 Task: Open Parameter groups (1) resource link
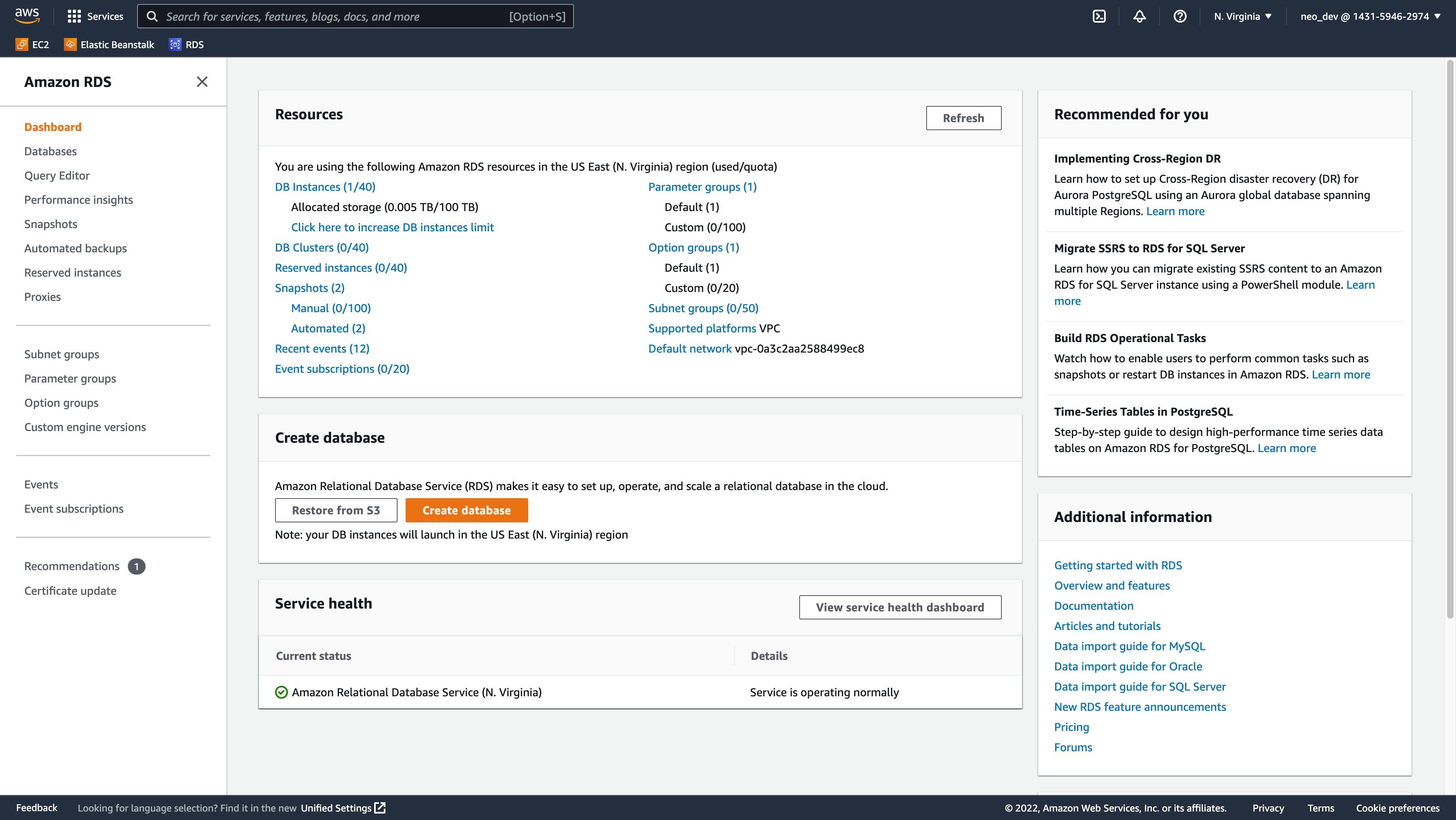point(703,187)
